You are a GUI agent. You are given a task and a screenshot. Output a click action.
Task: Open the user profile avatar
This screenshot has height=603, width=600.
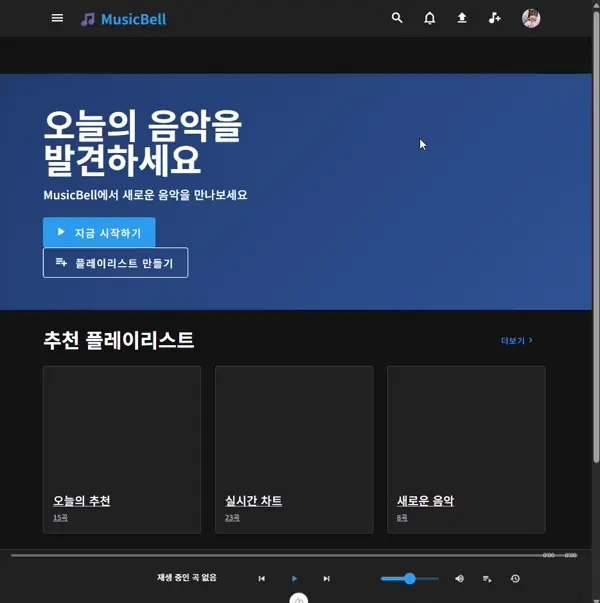pyautogui.click(x=531, y=18)
